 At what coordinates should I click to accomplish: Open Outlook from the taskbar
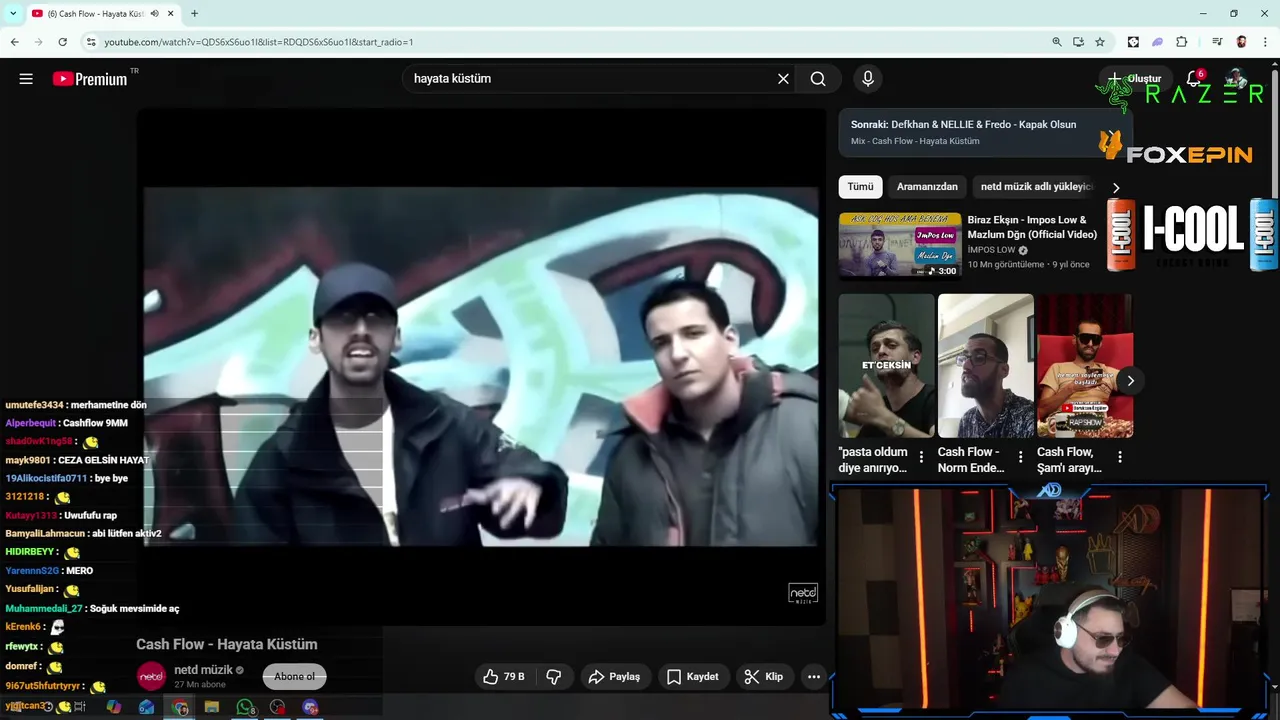pos(147,707)
